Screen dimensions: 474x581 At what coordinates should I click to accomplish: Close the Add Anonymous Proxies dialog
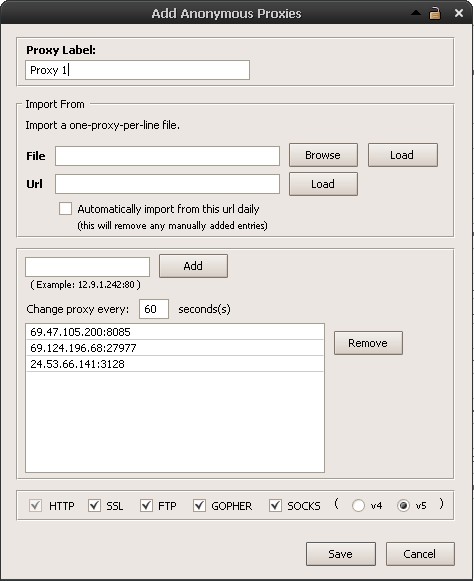pos(459,13)
